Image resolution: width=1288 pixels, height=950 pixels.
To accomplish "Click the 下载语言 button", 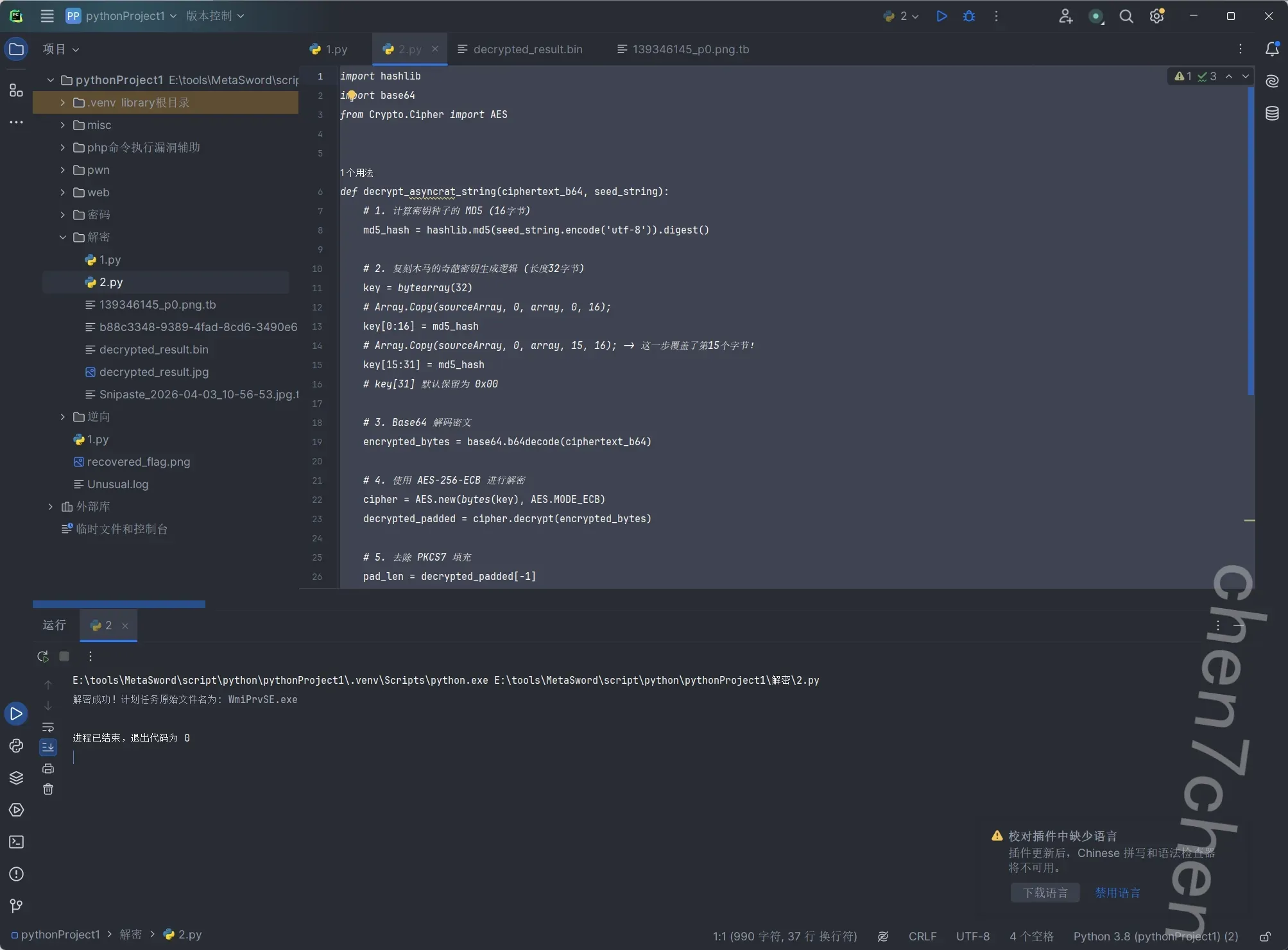I will 1045,893.
